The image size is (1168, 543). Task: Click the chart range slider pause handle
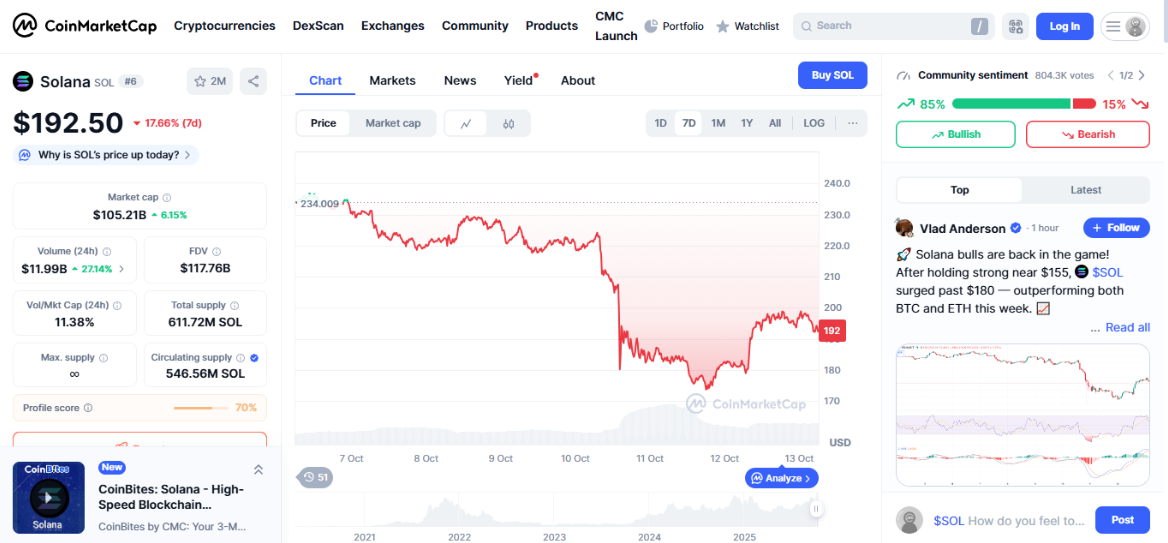[816, 509]
